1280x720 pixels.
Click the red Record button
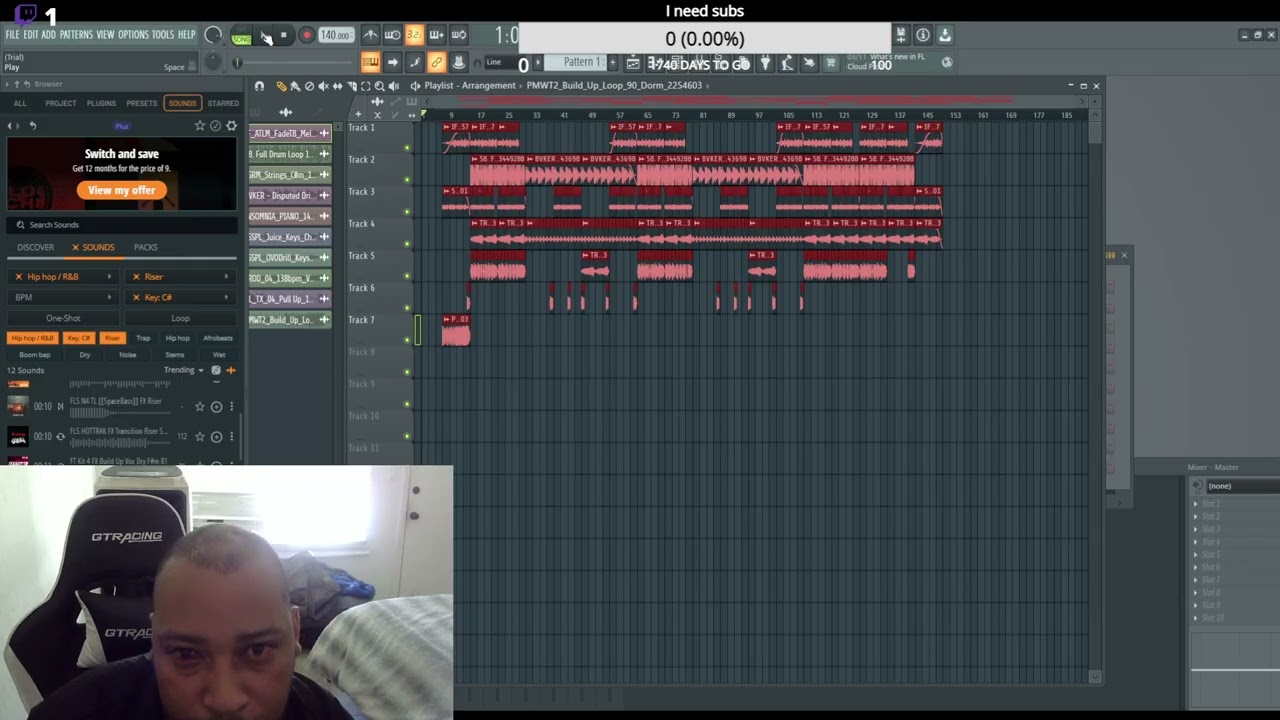coord(307,35)
